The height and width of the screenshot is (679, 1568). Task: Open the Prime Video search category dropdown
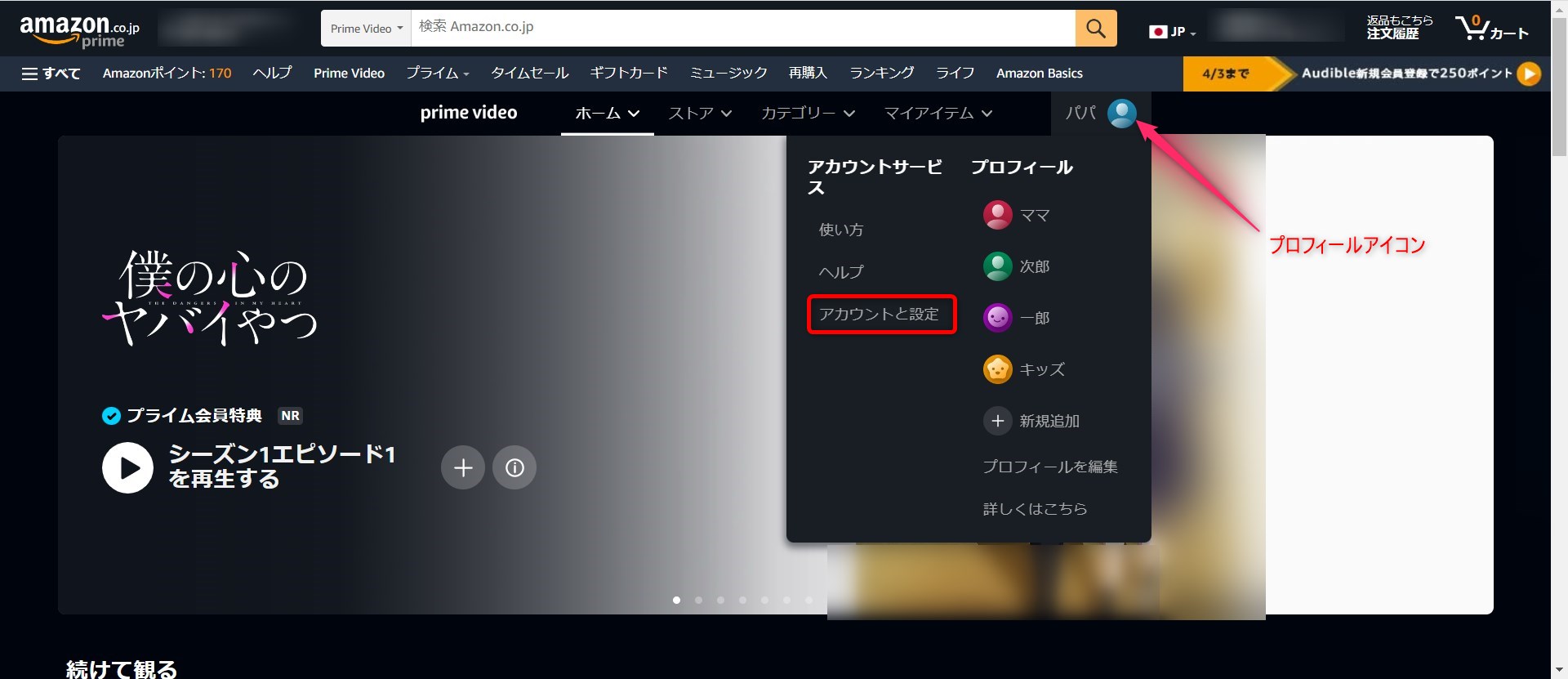(x=366, y=29)
